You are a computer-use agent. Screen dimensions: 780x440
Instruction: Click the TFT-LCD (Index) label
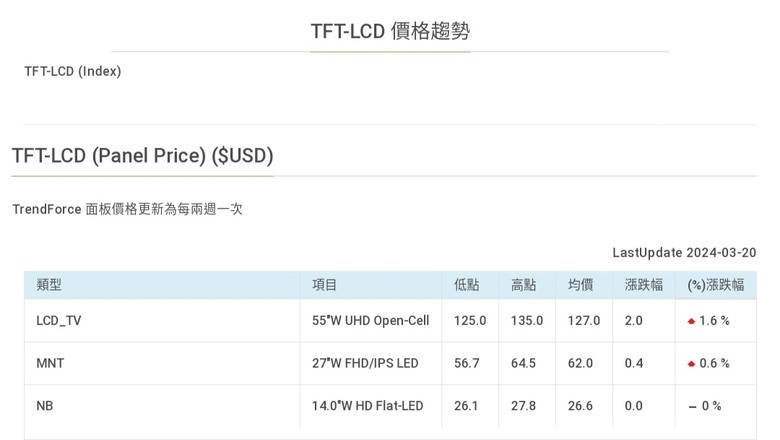coord(73,71)
